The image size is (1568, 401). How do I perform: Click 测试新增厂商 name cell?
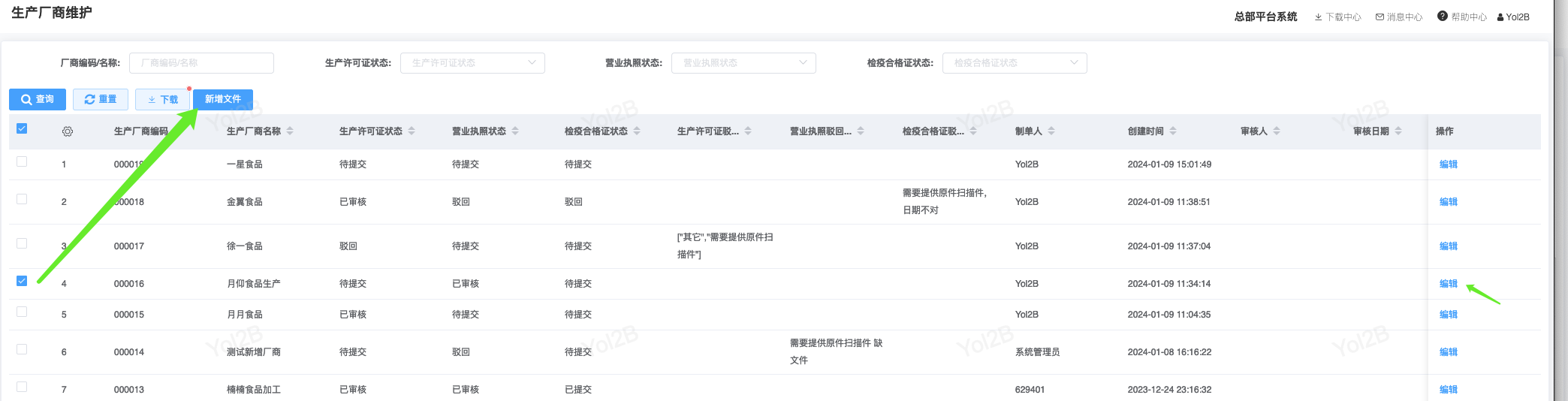point(254,352)
